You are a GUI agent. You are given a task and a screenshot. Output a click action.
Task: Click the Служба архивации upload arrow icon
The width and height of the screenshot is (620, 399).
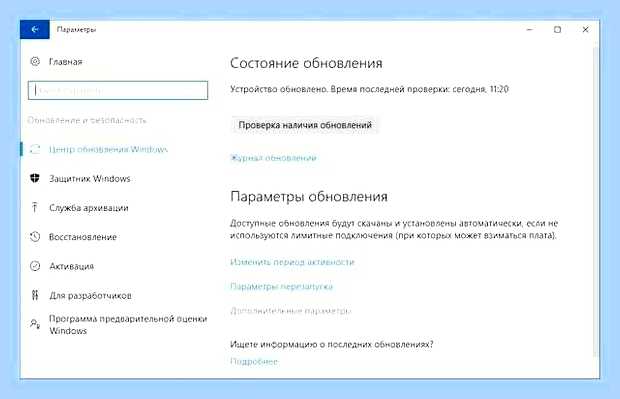pos(35,207)
